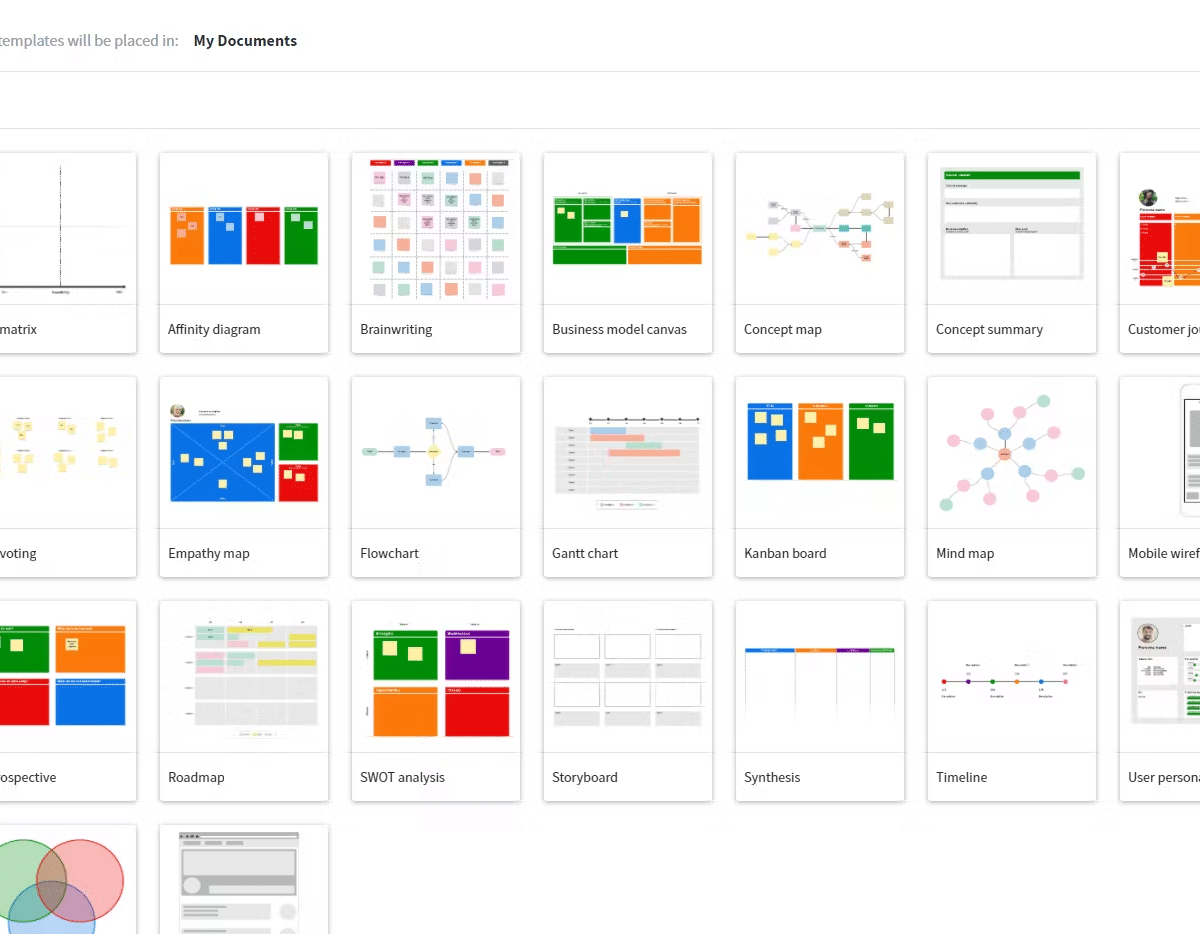Choose the Synthesis template thumbnail
This screenshot has height=934, width=1200.
820,677
